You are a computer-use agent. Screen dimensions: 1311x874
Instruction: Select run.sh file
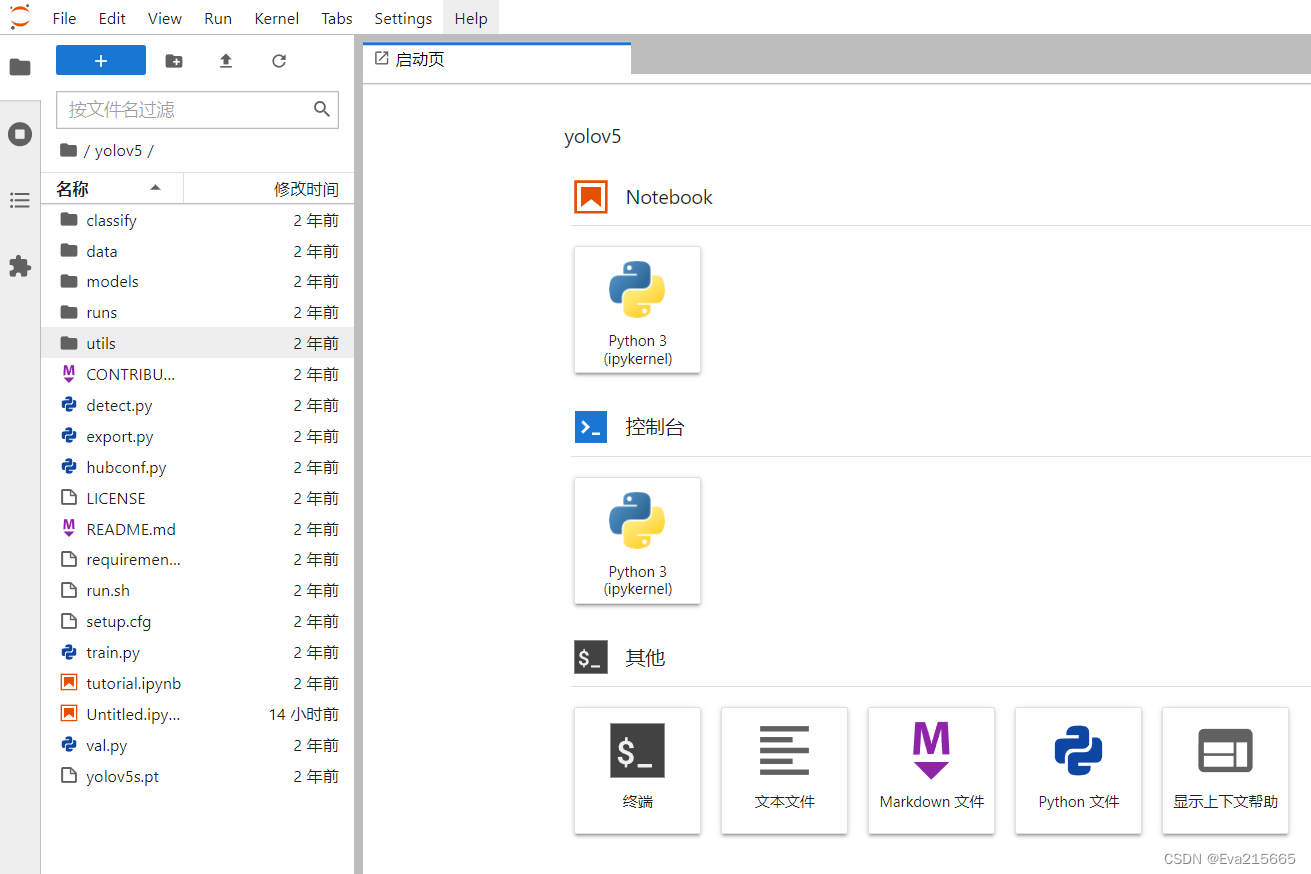coord(197,590)
